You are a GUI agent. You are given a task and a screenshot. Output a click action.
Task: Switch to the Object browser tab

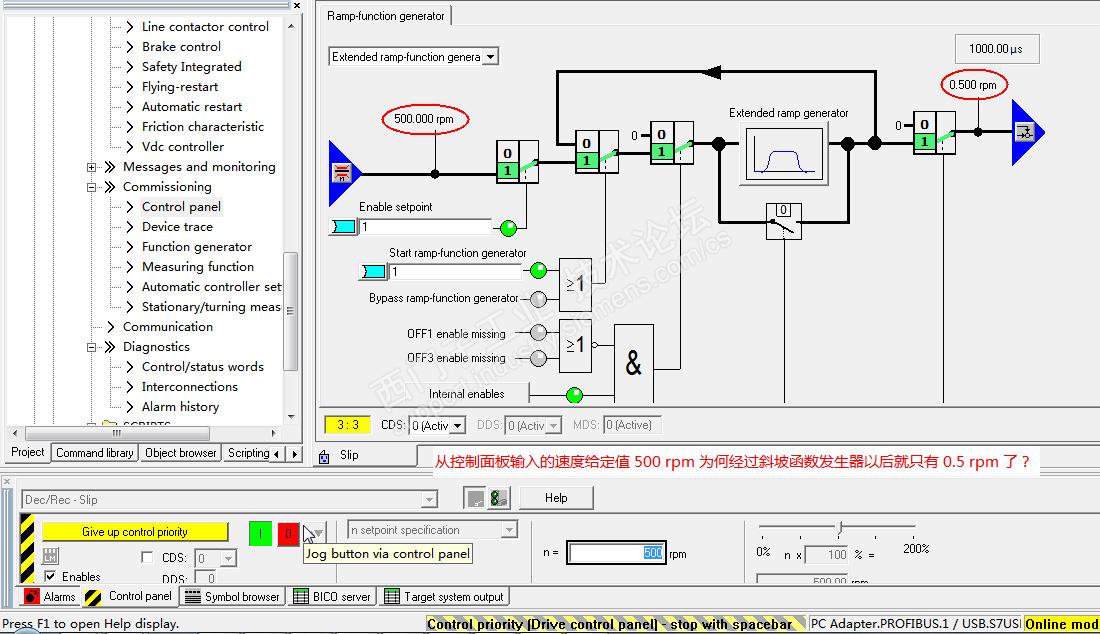pos(180,453)
